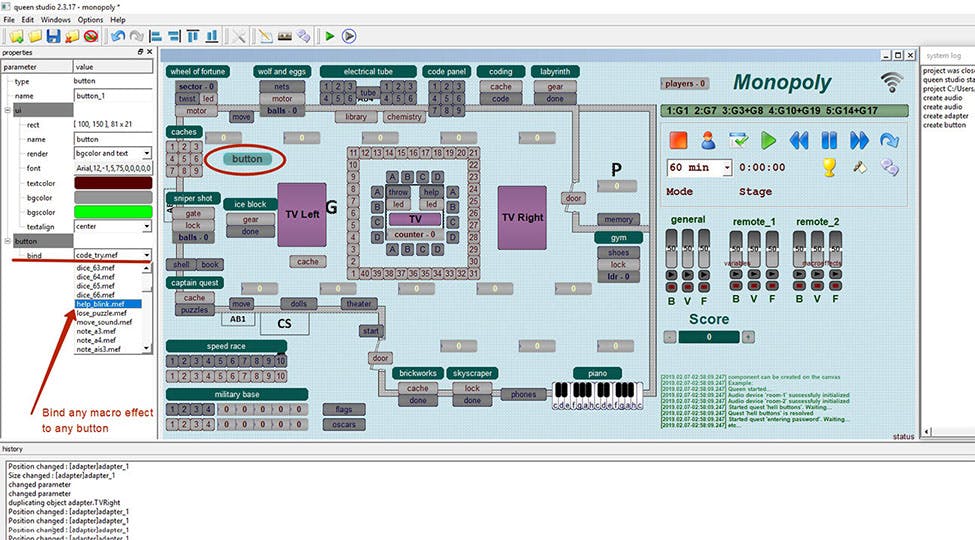This screenshot has width=975, height=540.
Task: Open the render type dropdown
Action: (x=147, y=154)
